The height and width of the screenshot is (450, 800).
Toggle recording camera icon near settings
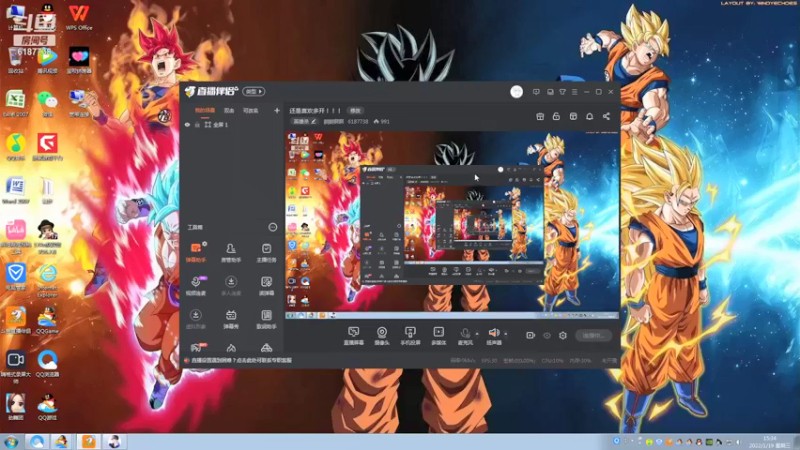[530, 335]
